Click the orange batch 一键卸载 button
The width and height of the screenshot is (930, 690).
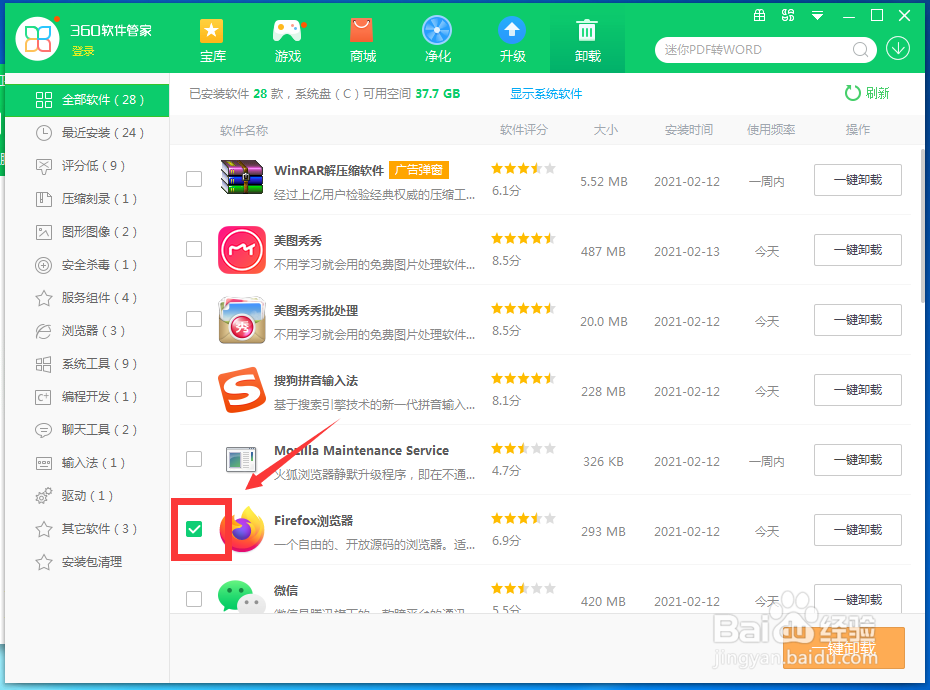[843, 648]
